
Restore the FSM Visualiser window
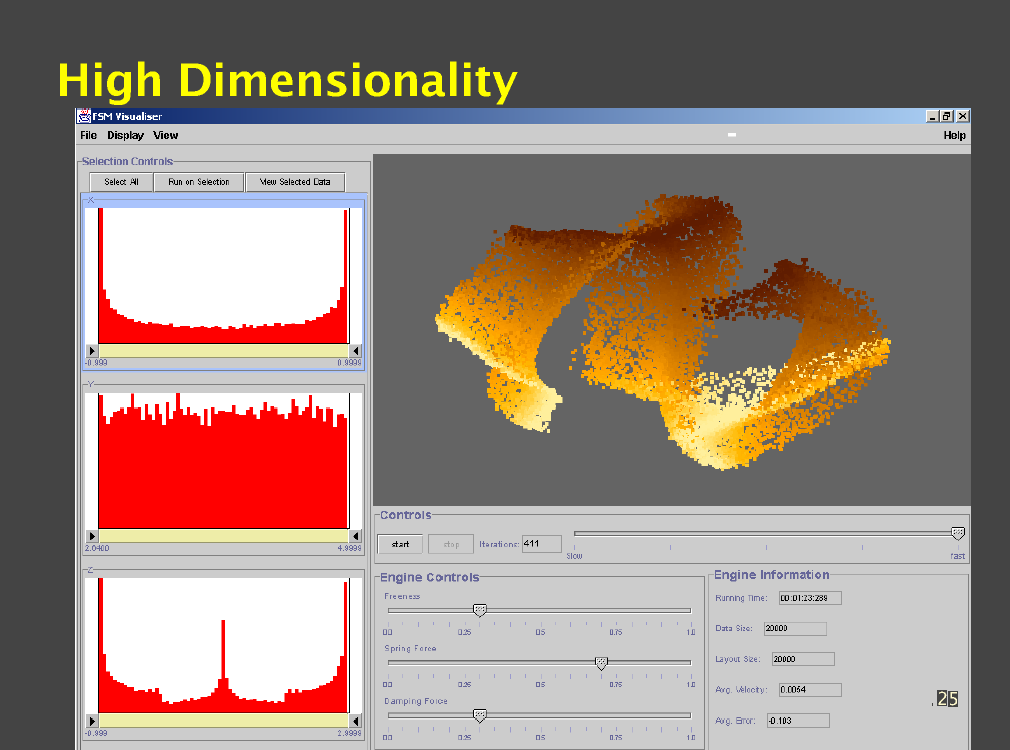tap(946, 116)
